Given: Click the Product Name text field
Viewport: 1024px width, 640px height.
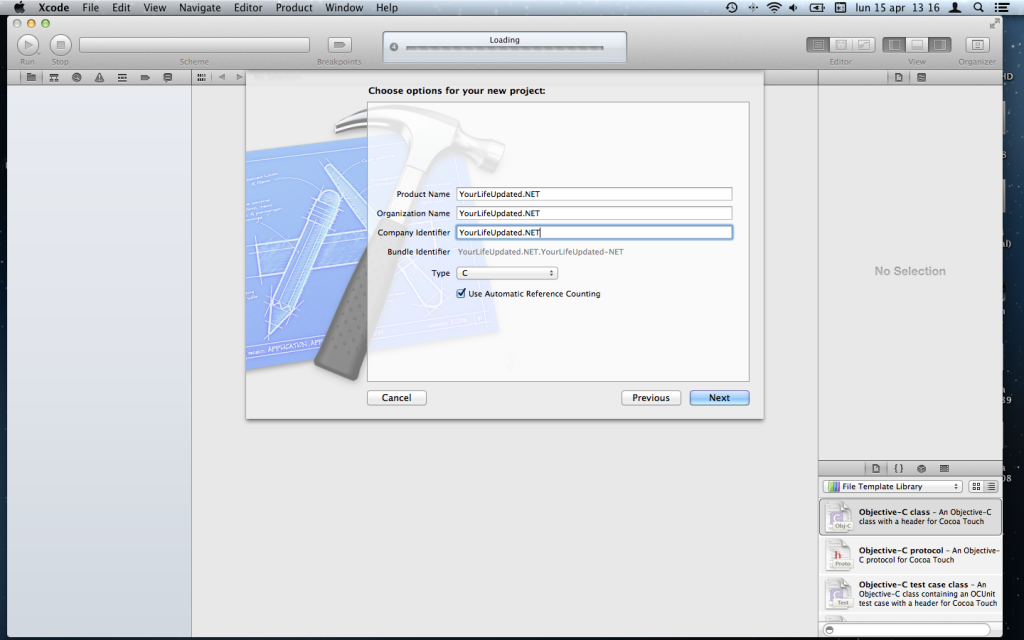Looking at the screenshot, I should 594,194.
